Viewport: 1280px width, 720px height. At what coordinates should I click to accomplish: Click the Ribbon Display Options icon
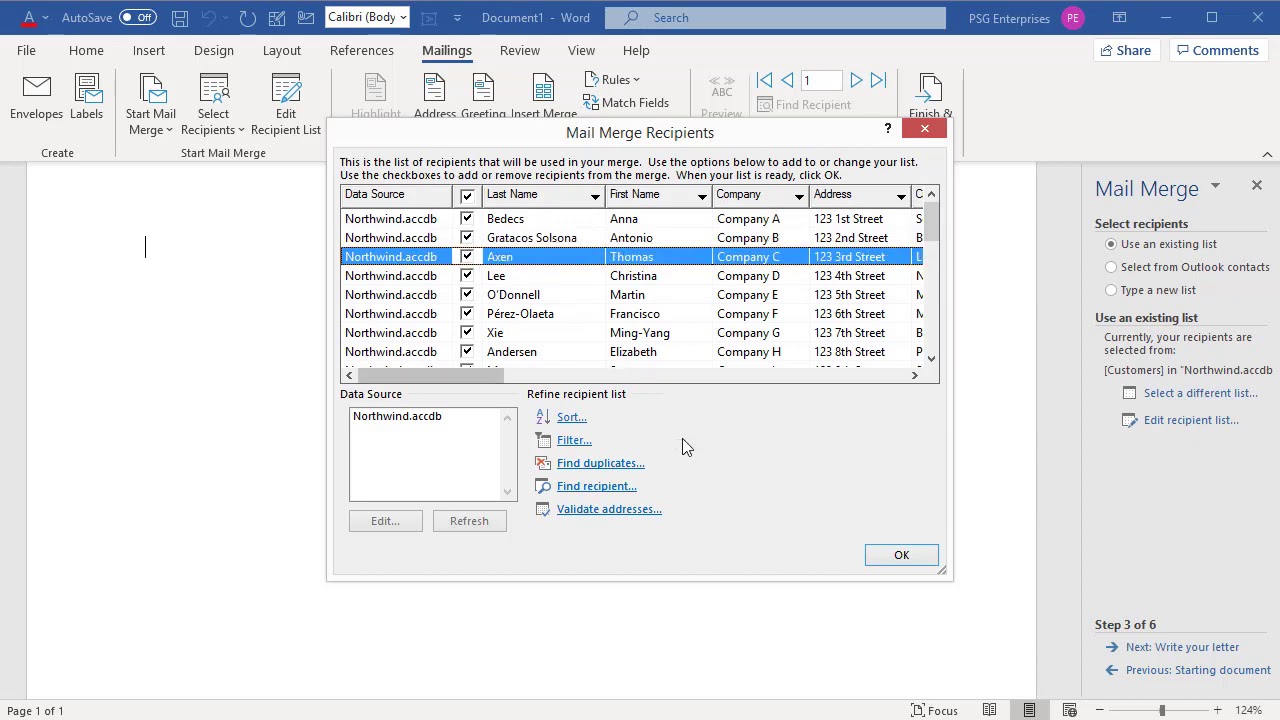pos(1119,17)
